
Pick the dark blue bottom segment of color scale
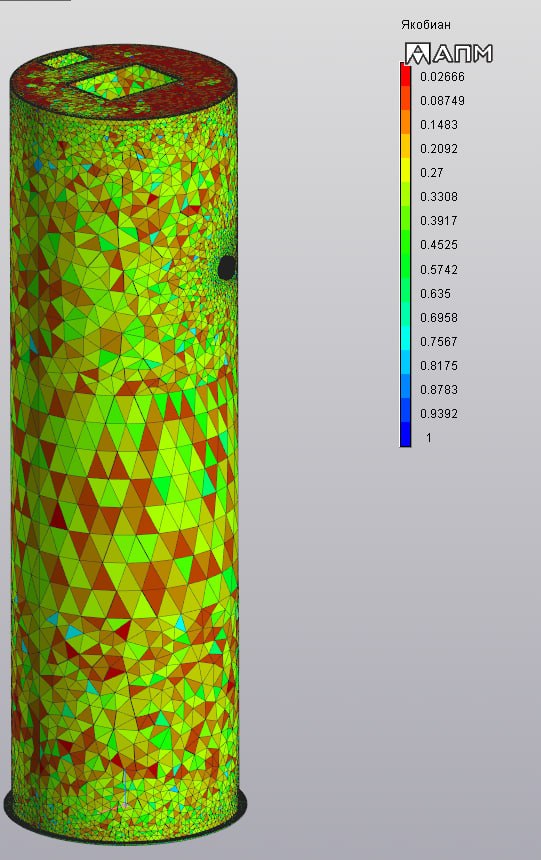tap(405, 434)
